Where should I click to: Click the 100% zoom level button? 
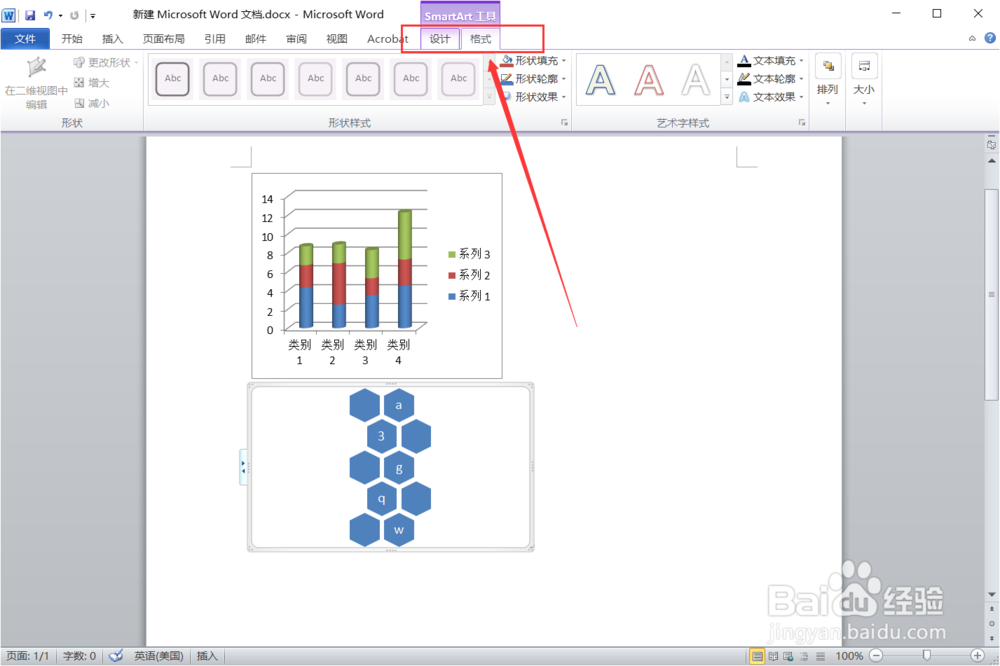point(849,656)
